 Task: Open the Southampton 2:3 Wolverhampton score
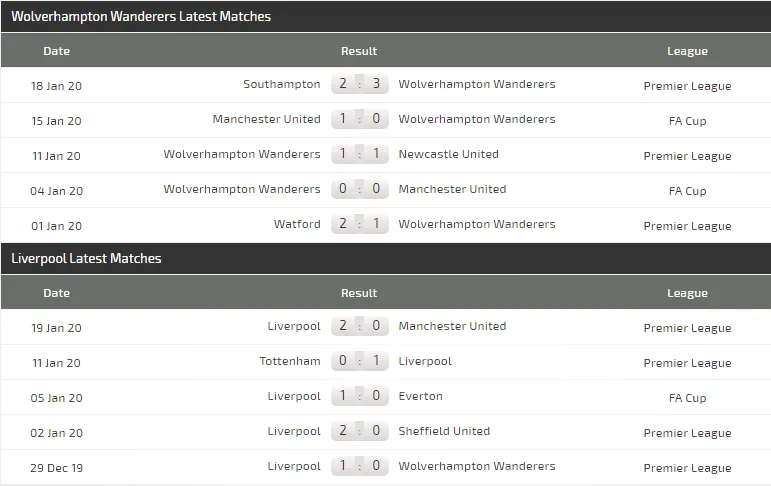pos(359,85)
